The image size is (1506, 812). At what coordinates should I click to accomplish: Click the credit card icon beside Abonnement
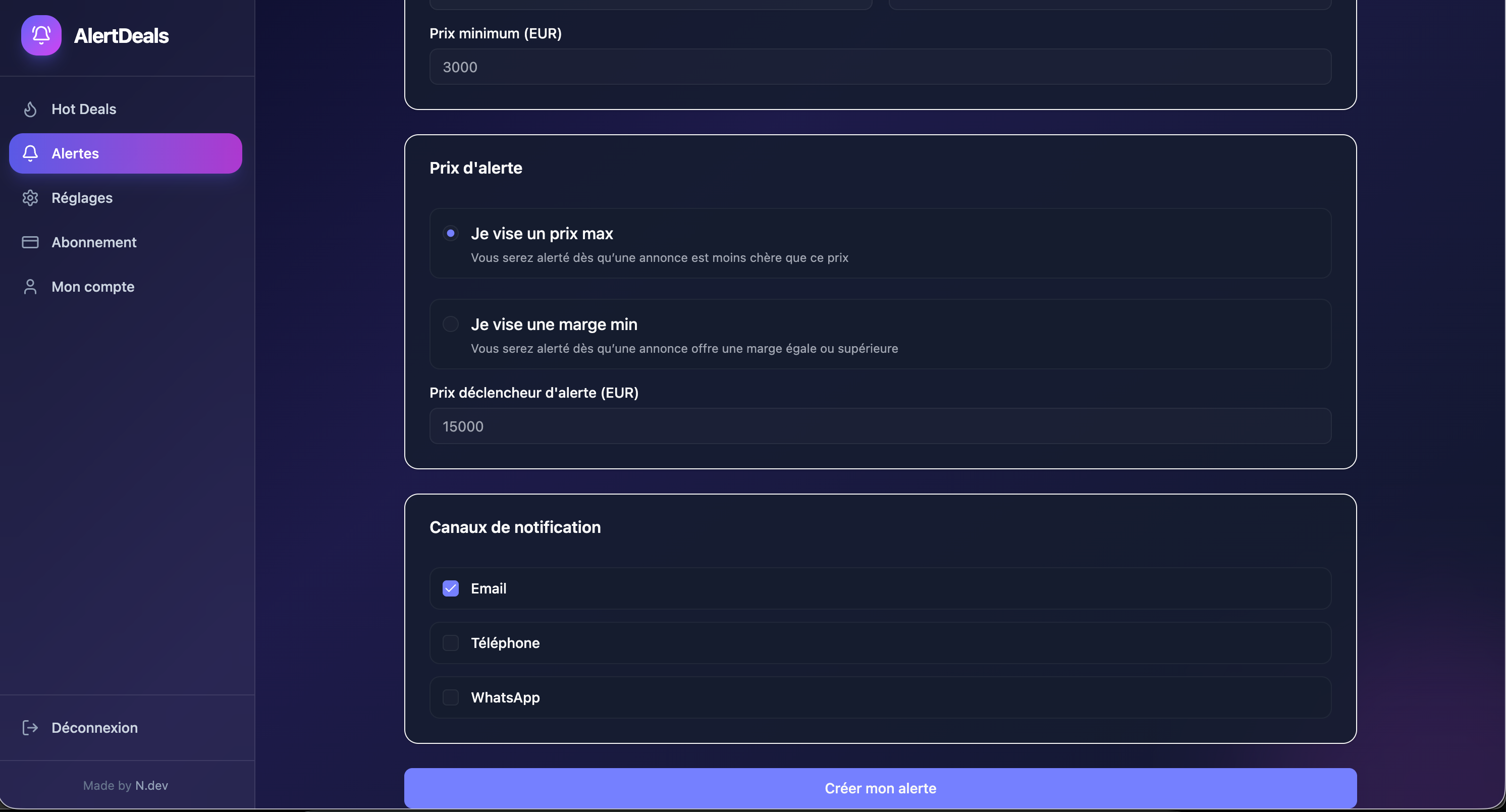click(30, 242)
